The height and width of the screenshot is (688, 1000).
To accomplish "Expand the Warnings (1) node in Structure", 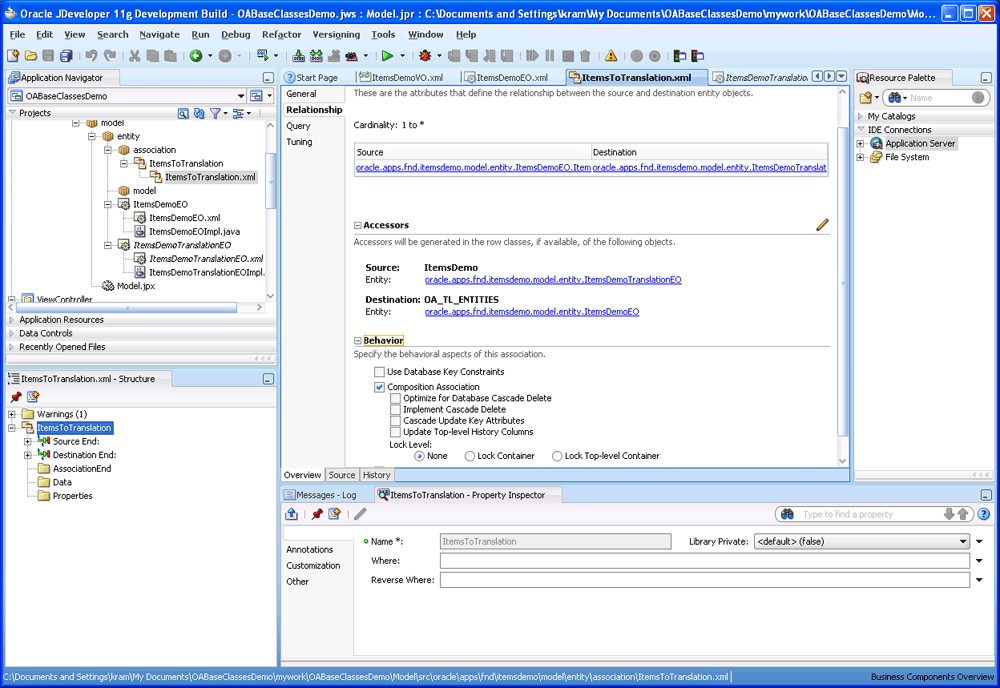I will (11, 414).
